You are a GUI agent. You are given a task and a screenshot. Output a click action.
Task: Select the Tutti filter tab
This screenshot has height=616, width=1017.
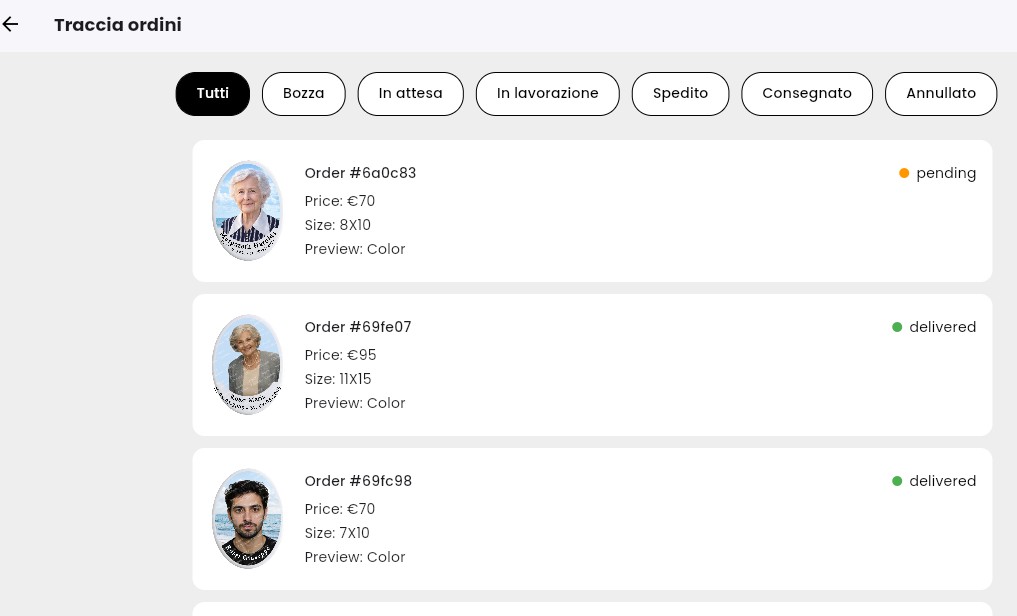[x=213, y=94]
